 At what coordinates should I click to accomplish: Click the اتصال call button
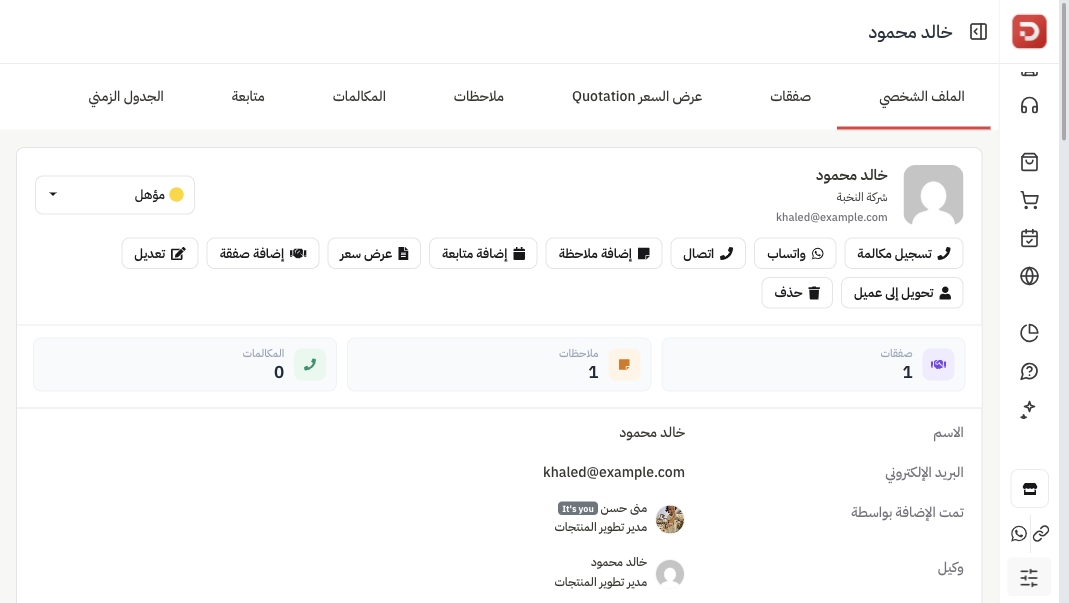(708, 253)
